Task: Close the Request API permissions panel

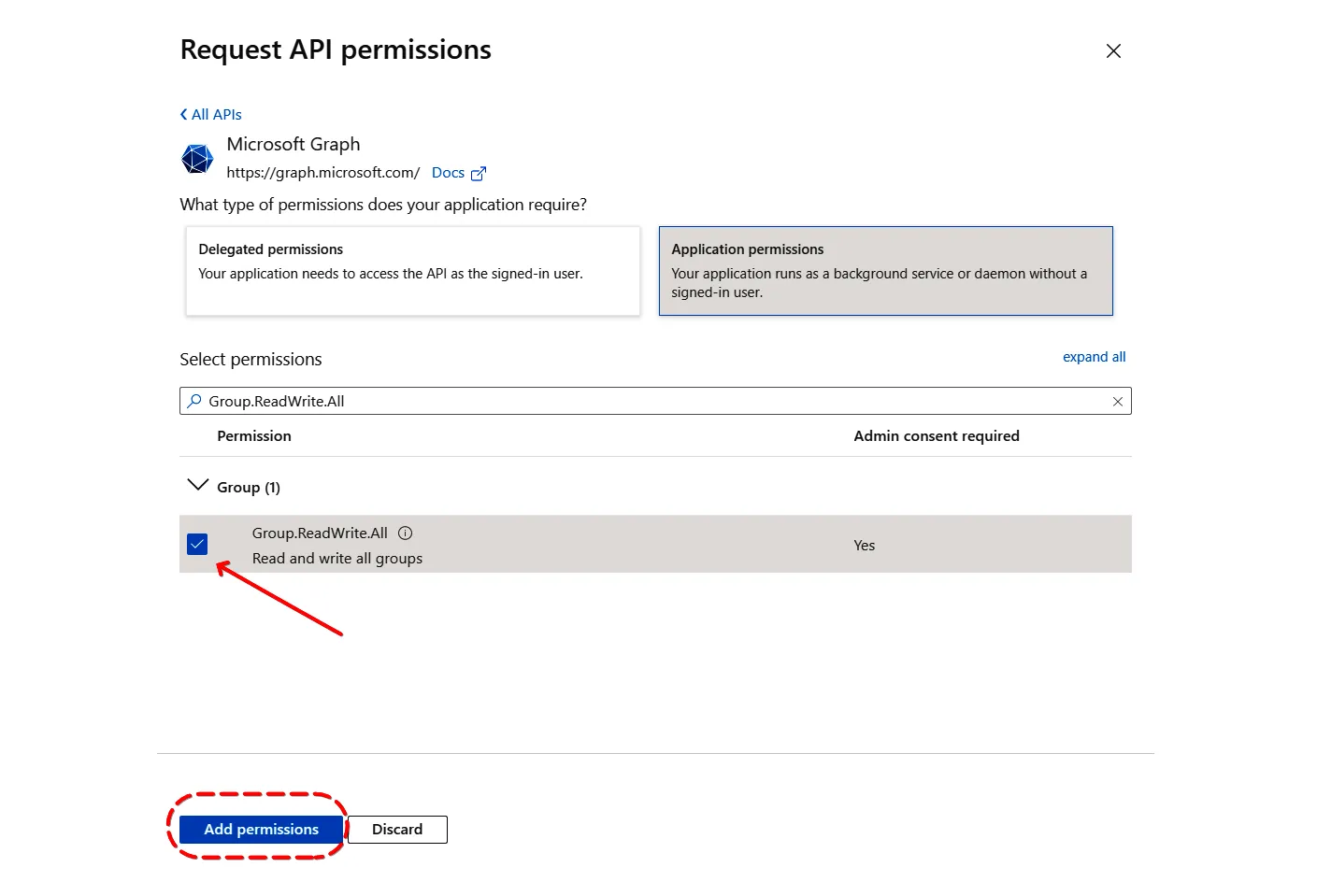Action: pos(1112,51)
